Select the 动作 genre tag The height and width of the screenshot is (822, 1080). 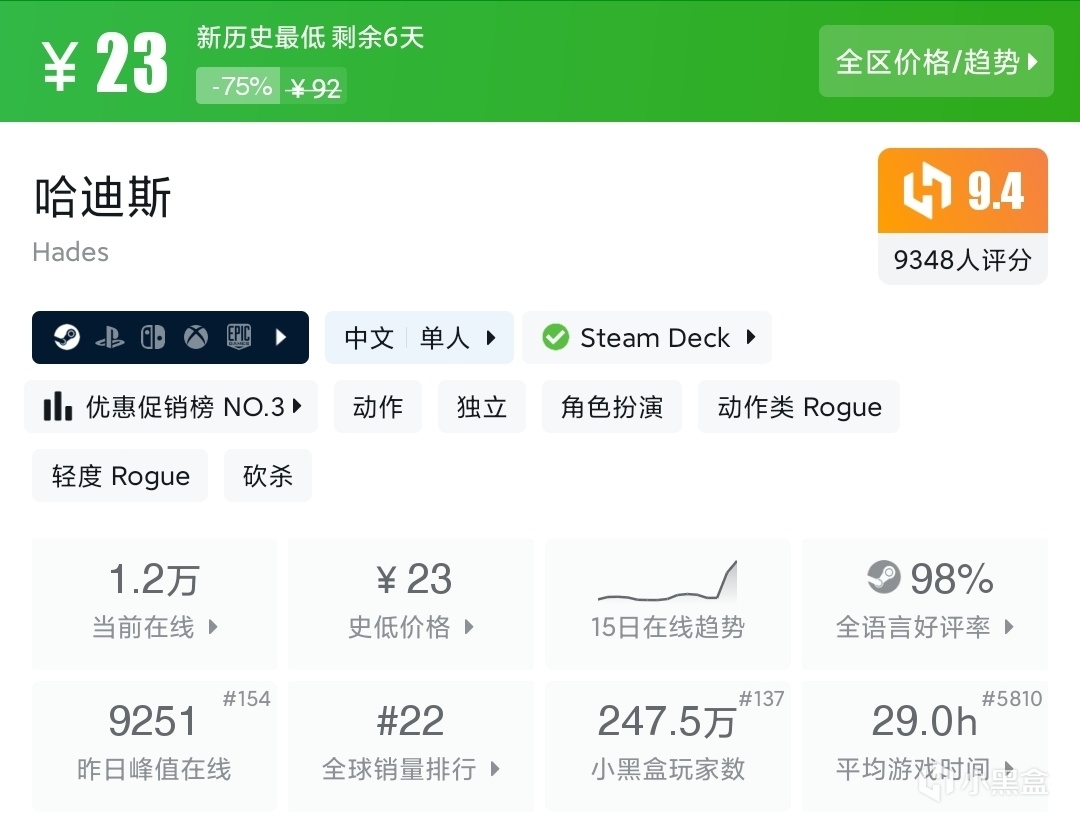378,407
